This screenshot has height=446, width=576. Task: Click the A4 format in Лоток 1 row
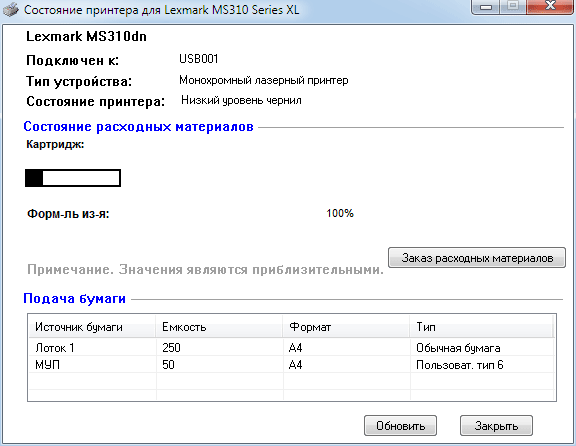(295, 348)
